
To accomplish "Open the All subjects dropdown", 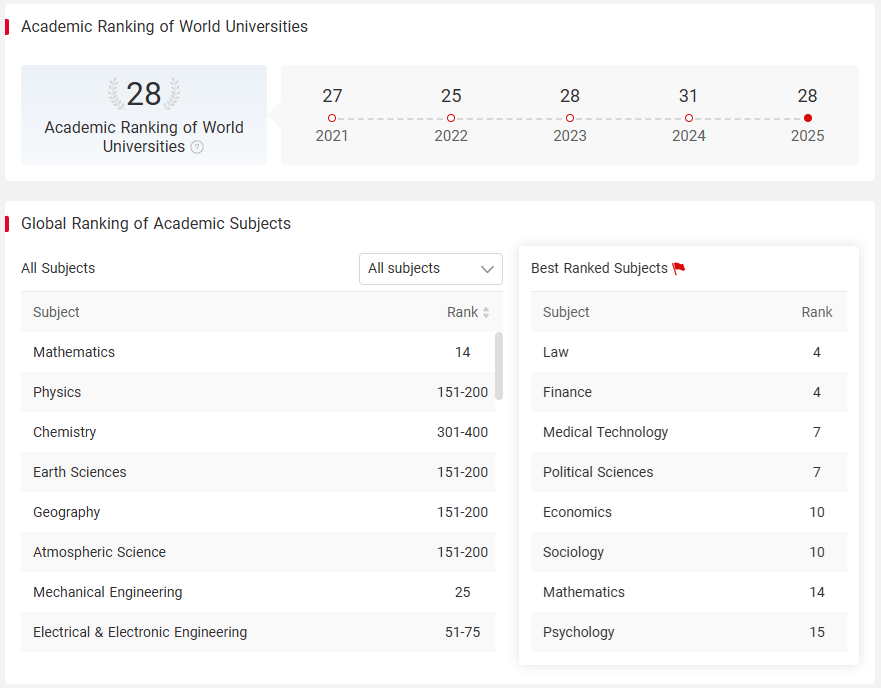I will pos(431,269).
